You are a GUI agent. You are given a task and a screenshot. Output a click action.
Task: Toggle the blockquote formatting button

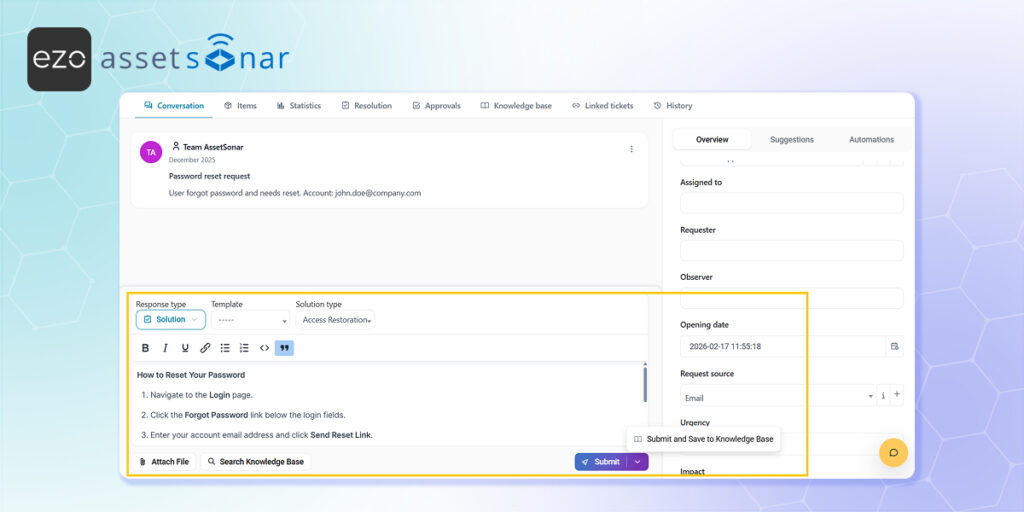284,348
